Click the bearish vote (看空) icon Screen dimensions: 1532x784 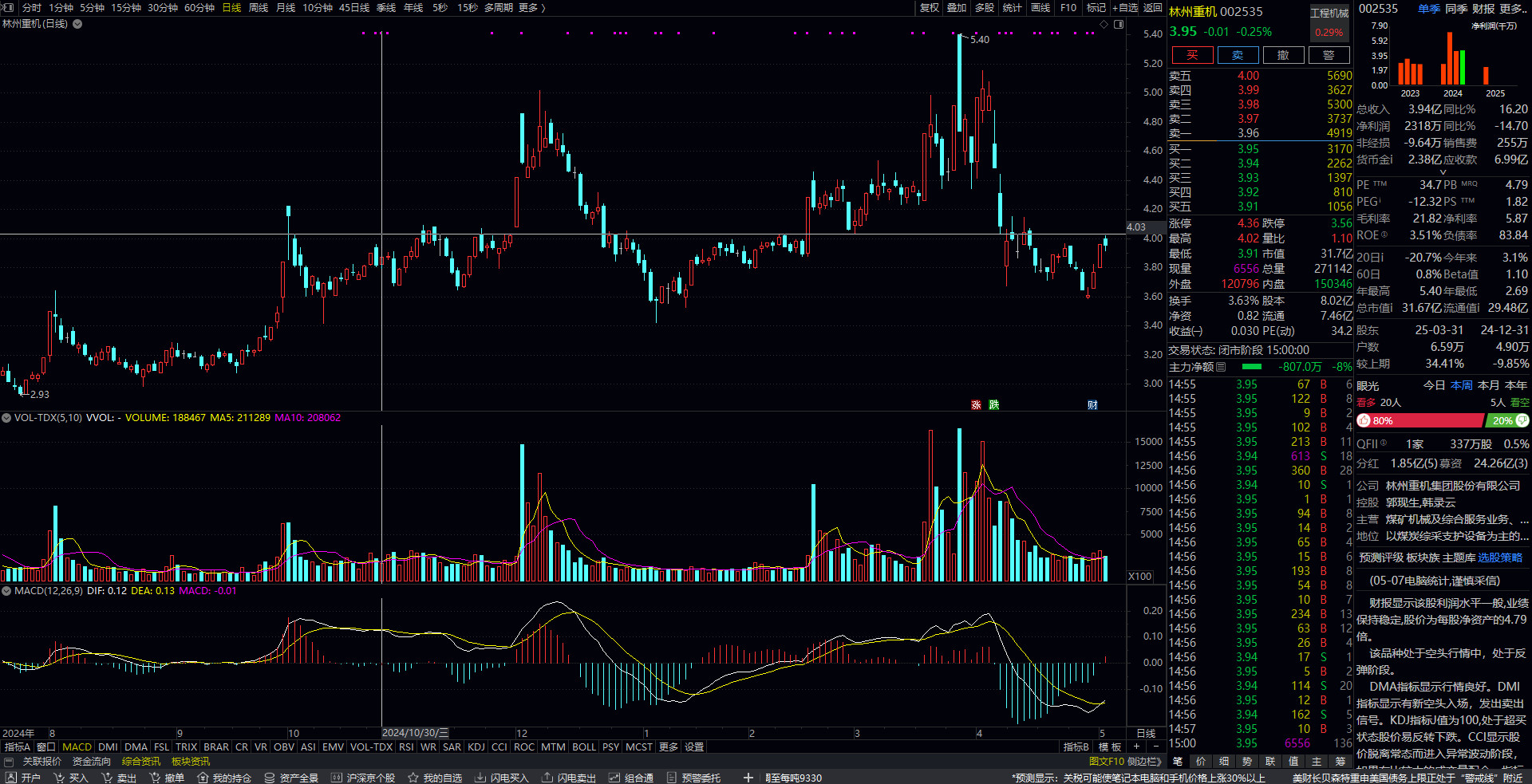pyautogui.click(x=1522, y=420)
